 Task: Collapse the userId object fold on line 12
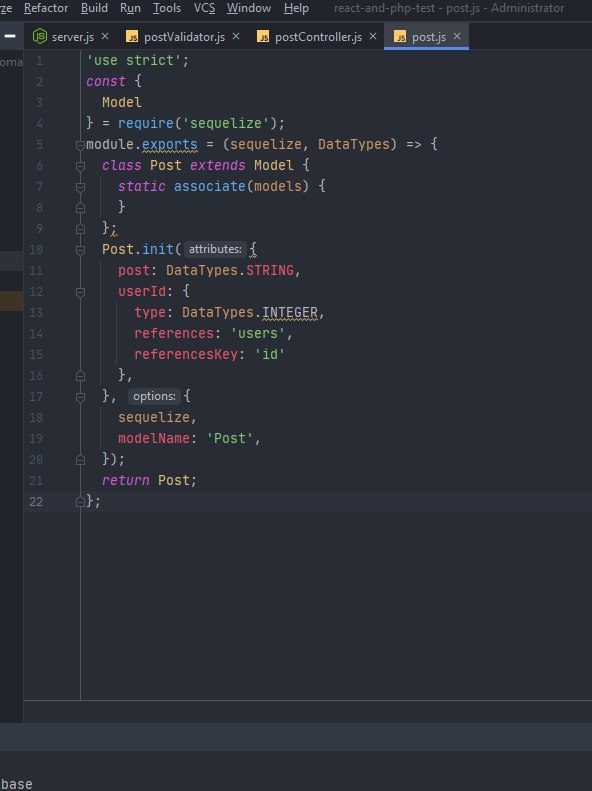pos(80,292)
